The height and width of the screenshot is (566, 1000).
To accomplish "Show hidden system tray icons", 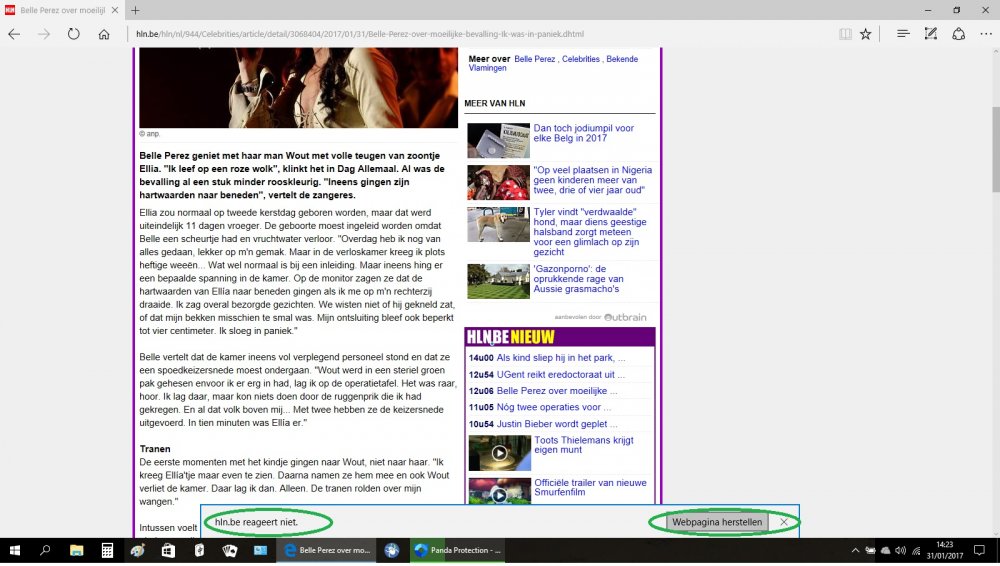I will click(x=855, y=550).
